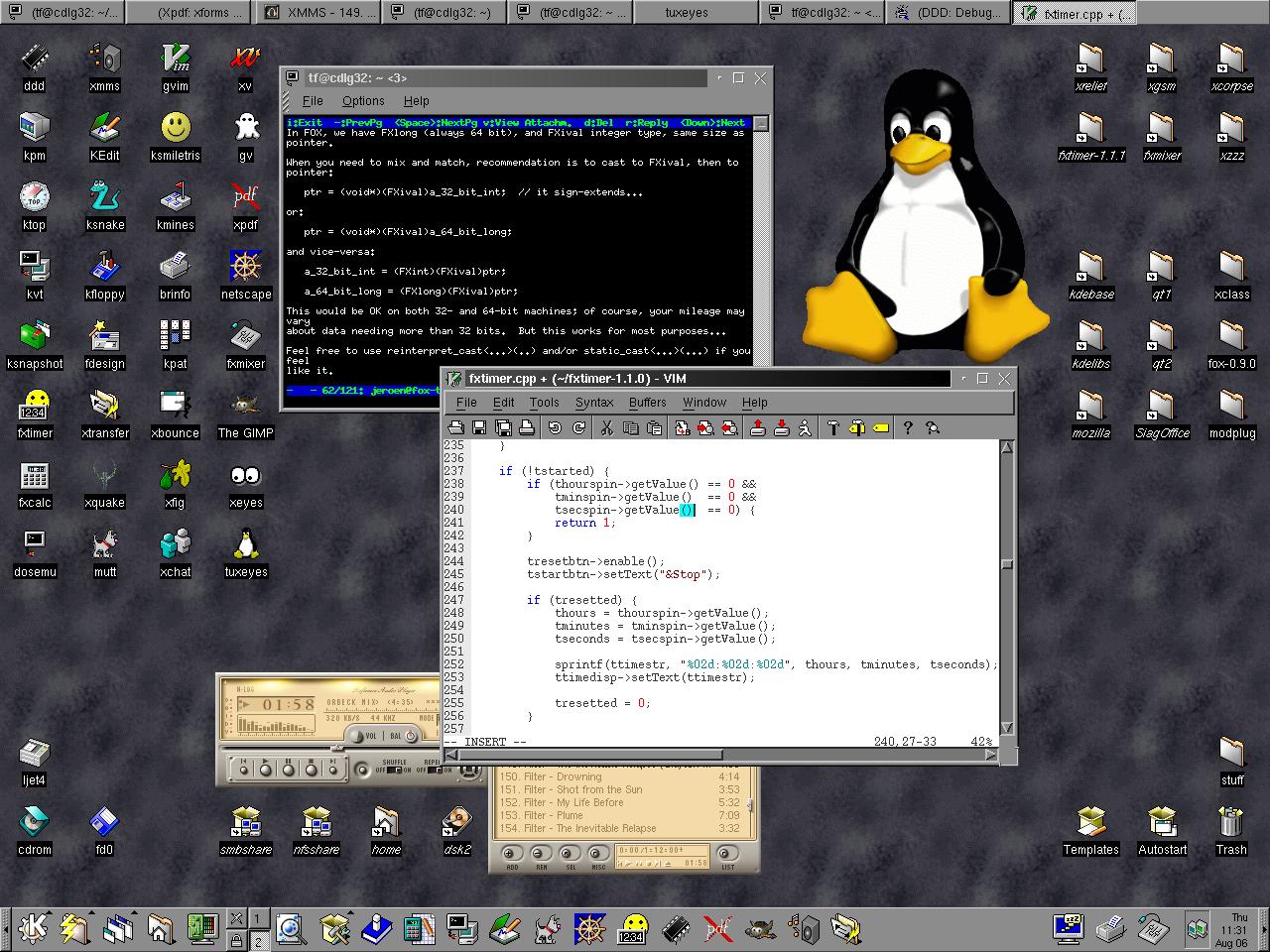Select playlist track 153 Filter - Plume
The width and height of the screenshot is (1270, 952).
click(621, 815)
